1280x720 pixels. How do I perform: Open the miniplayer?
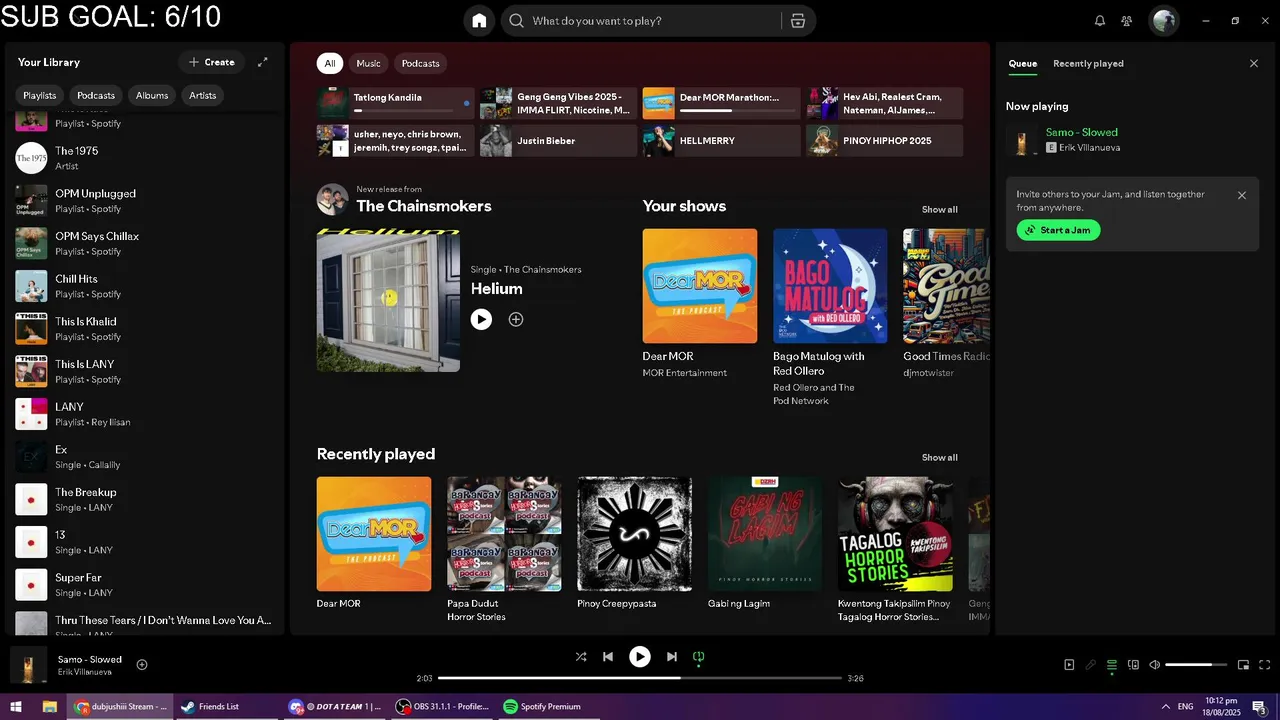[x=1244, y=665]
